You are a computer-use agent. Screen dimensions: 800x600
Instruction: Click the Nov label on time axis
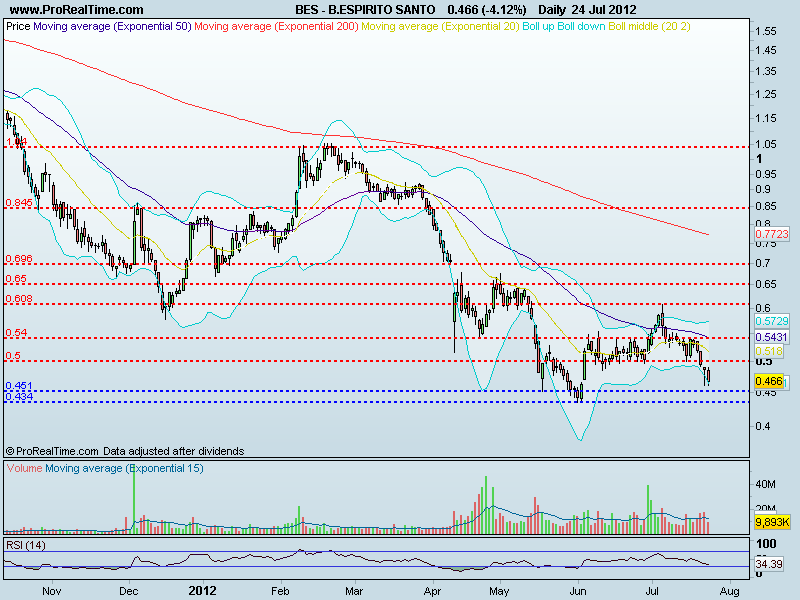[x=52, y=591]
